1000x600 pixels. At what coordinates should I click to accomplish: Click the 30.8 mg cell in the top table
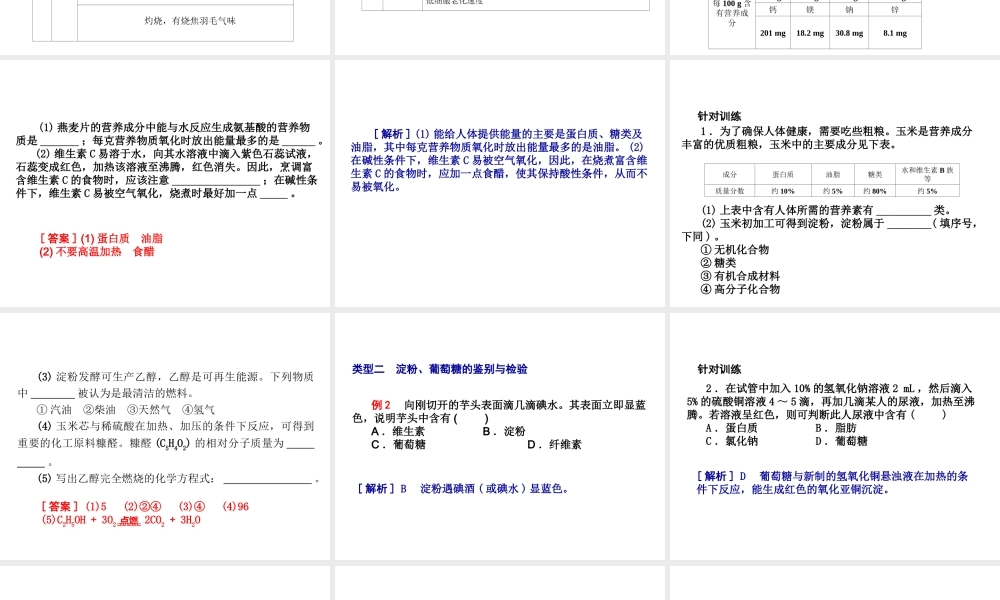[x=849, y=33]
